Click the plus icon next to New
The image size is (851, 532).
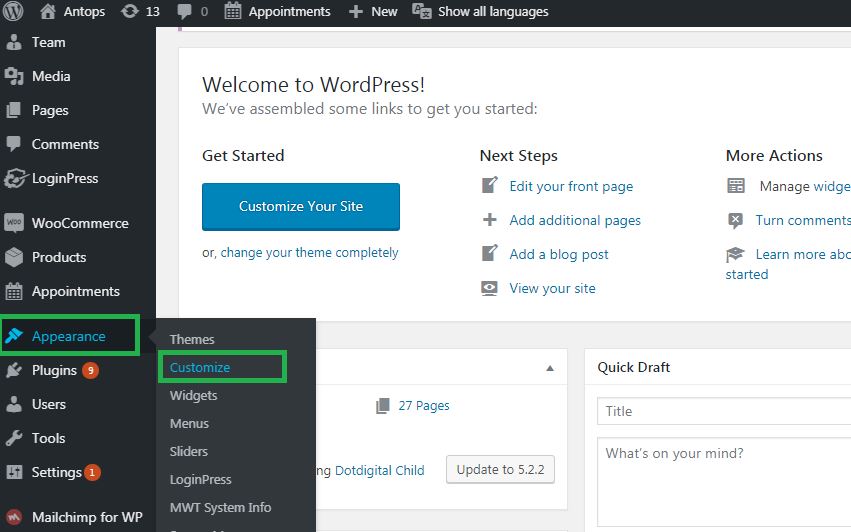pos(355,11)
